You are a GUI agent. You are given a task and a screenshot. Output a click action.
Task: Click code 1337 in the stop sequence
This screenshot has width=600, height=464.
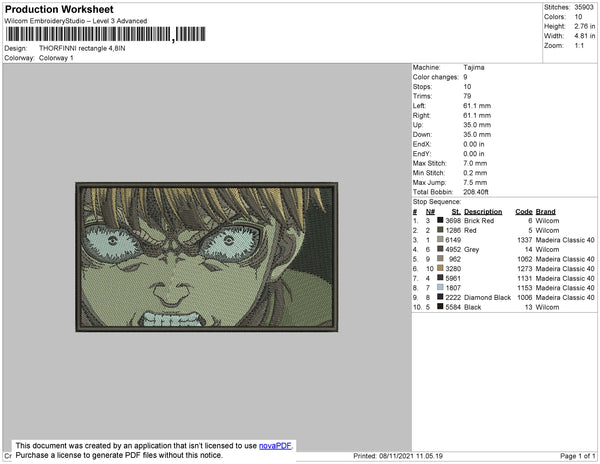pos(524,240)
